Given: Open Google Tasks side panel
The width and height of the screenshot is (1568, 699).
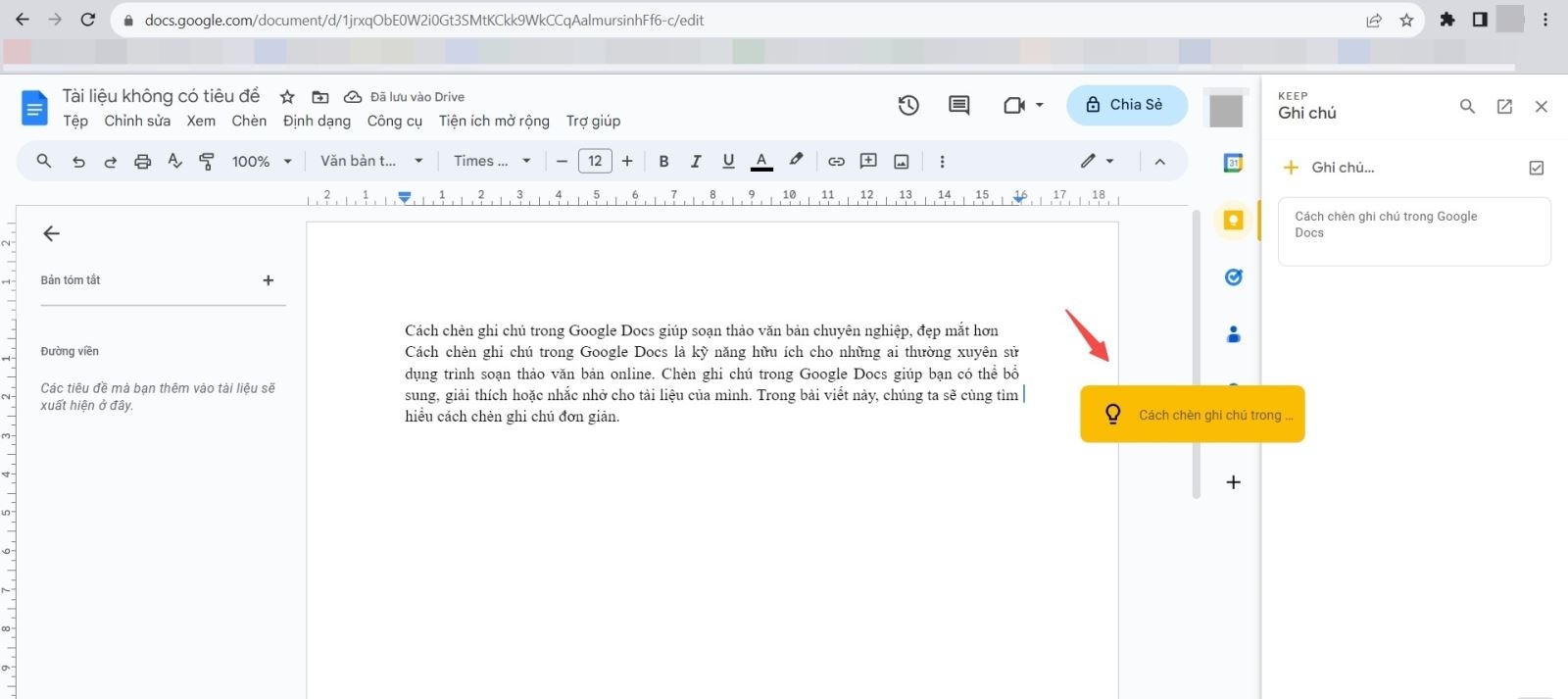Looking at the screenshot, I should tap(1234, 277).
